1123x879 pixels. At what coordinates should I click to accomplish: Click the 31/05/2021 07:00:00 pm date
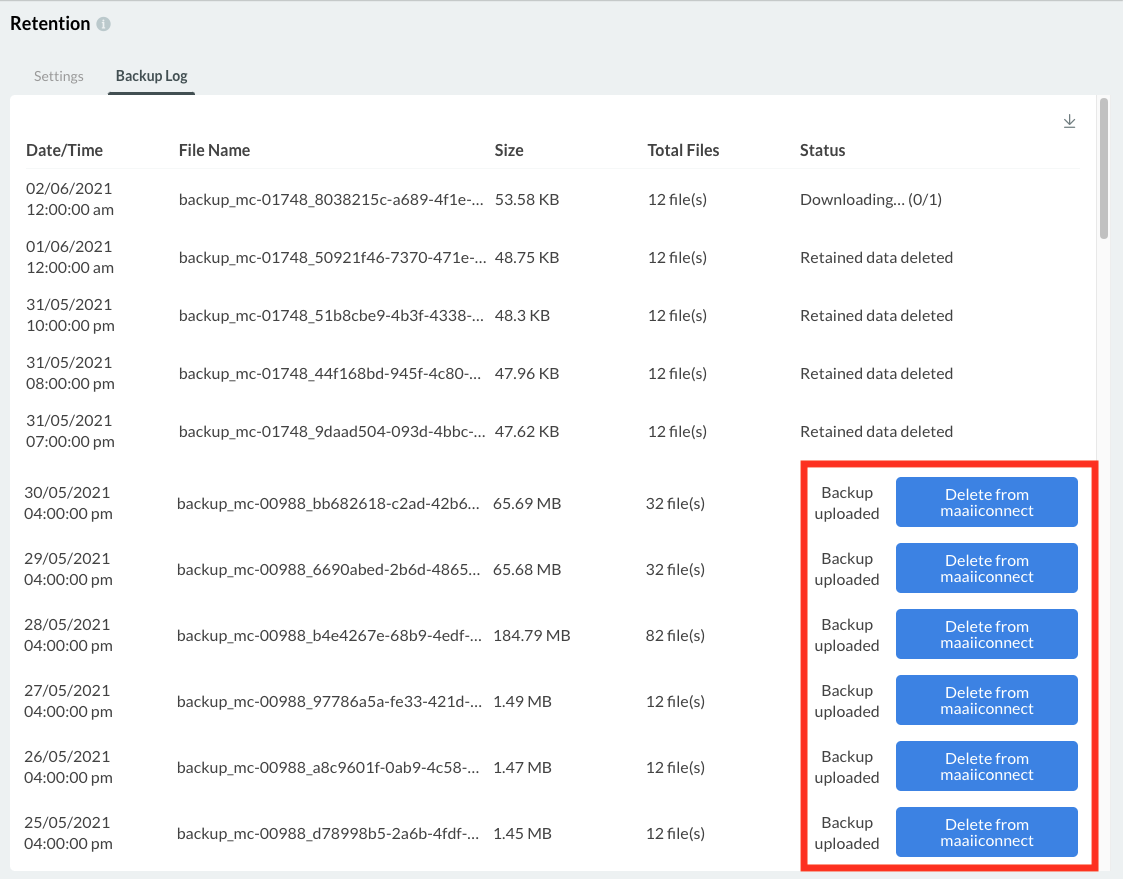[x=70, y=431]
